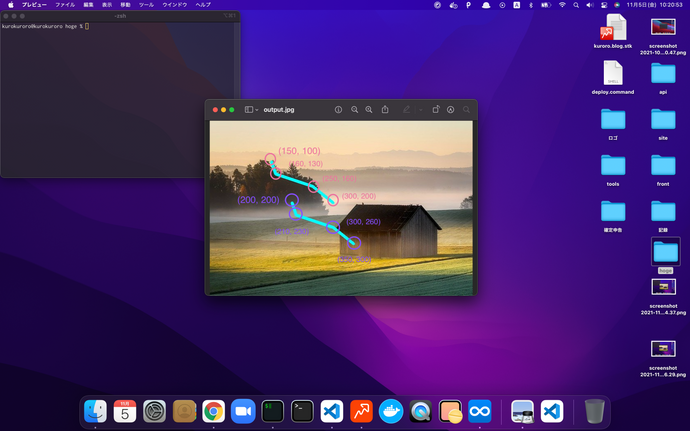The height and width of the screenshot is (431, 690).
Task: Click the -zsh terminal title bar
Action: [x=120, y=16]
